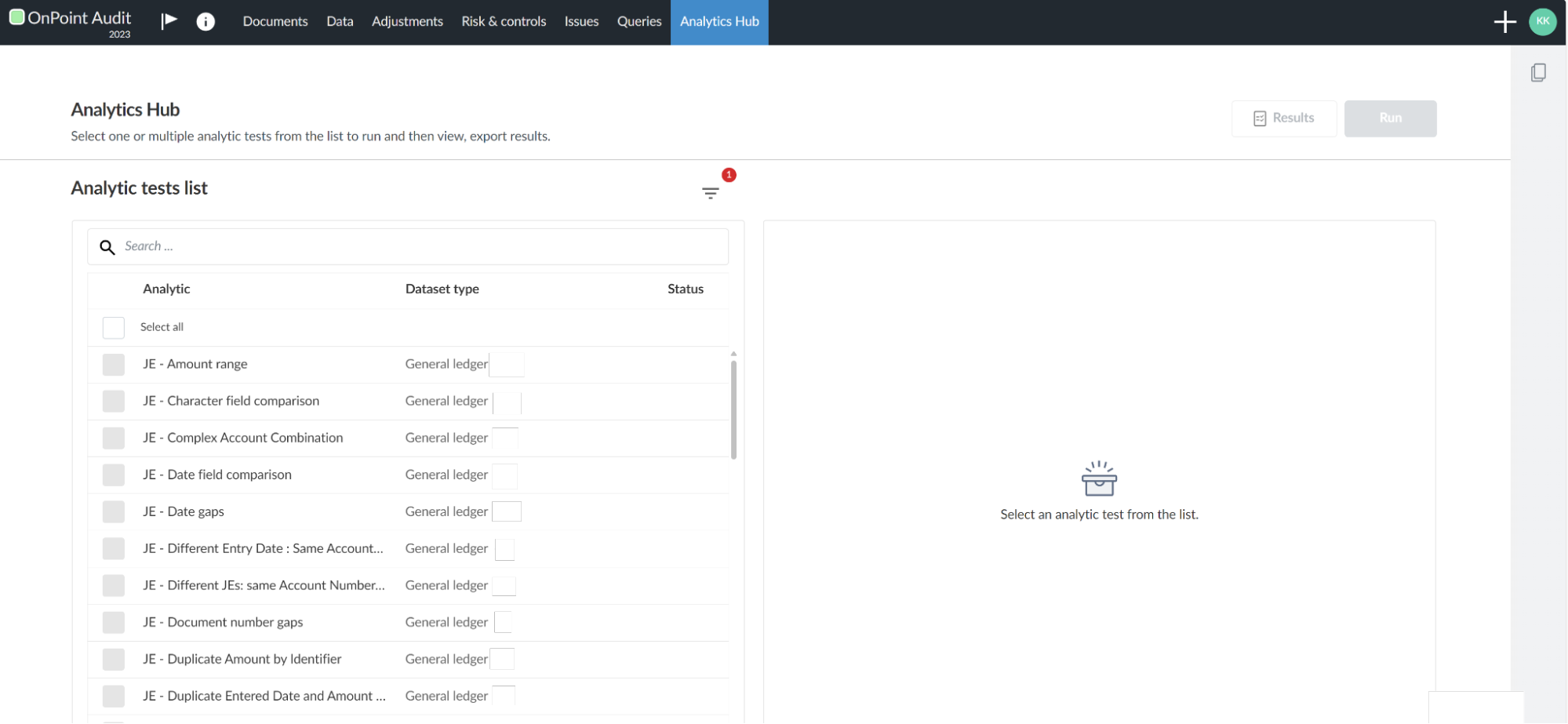
Task: Open the analytic tests filter icon
Action: click(x=710, y=193)
